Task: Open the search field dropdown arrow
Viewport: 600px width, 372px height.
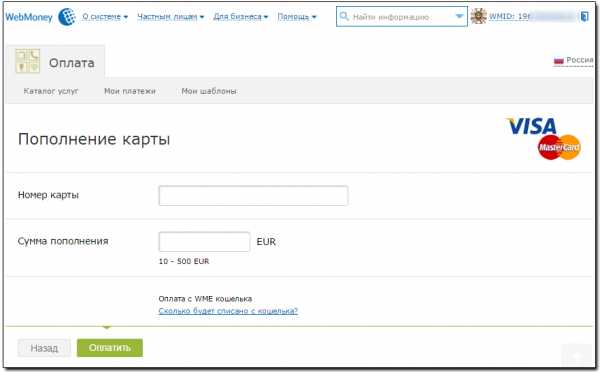Action: (x=459, y=16)
